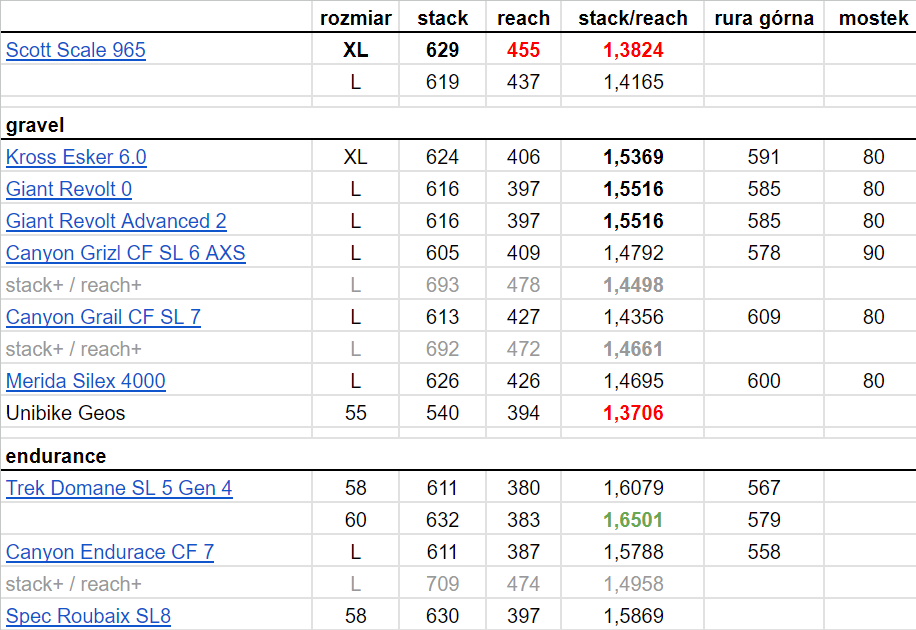Click the Merida Silex 4000 link
Image resolution: width=916 pixels, height=630 pixels.
tap(86, 381)
